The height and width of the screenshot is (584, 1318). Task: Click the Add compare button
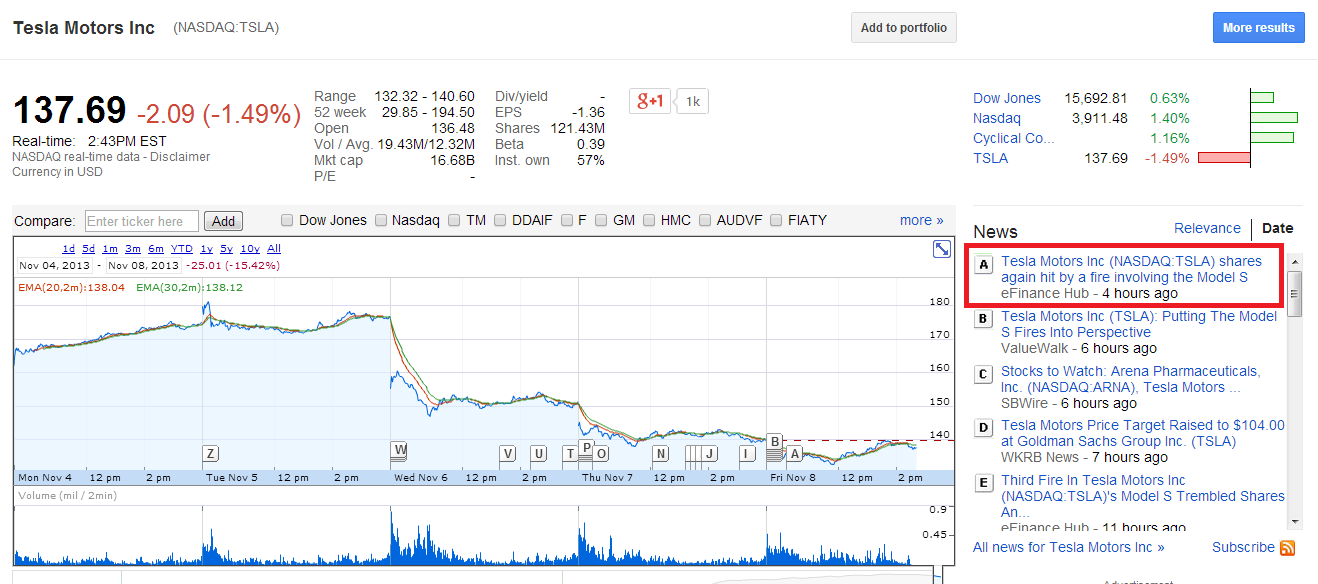pos(223,221)
